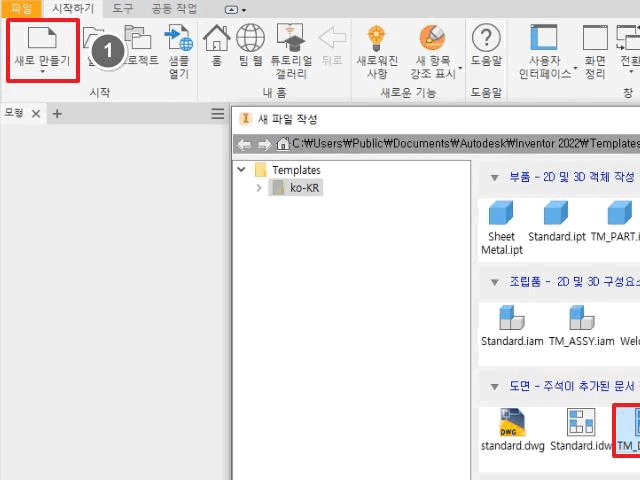Click the template path address bar

click(465, 144)
